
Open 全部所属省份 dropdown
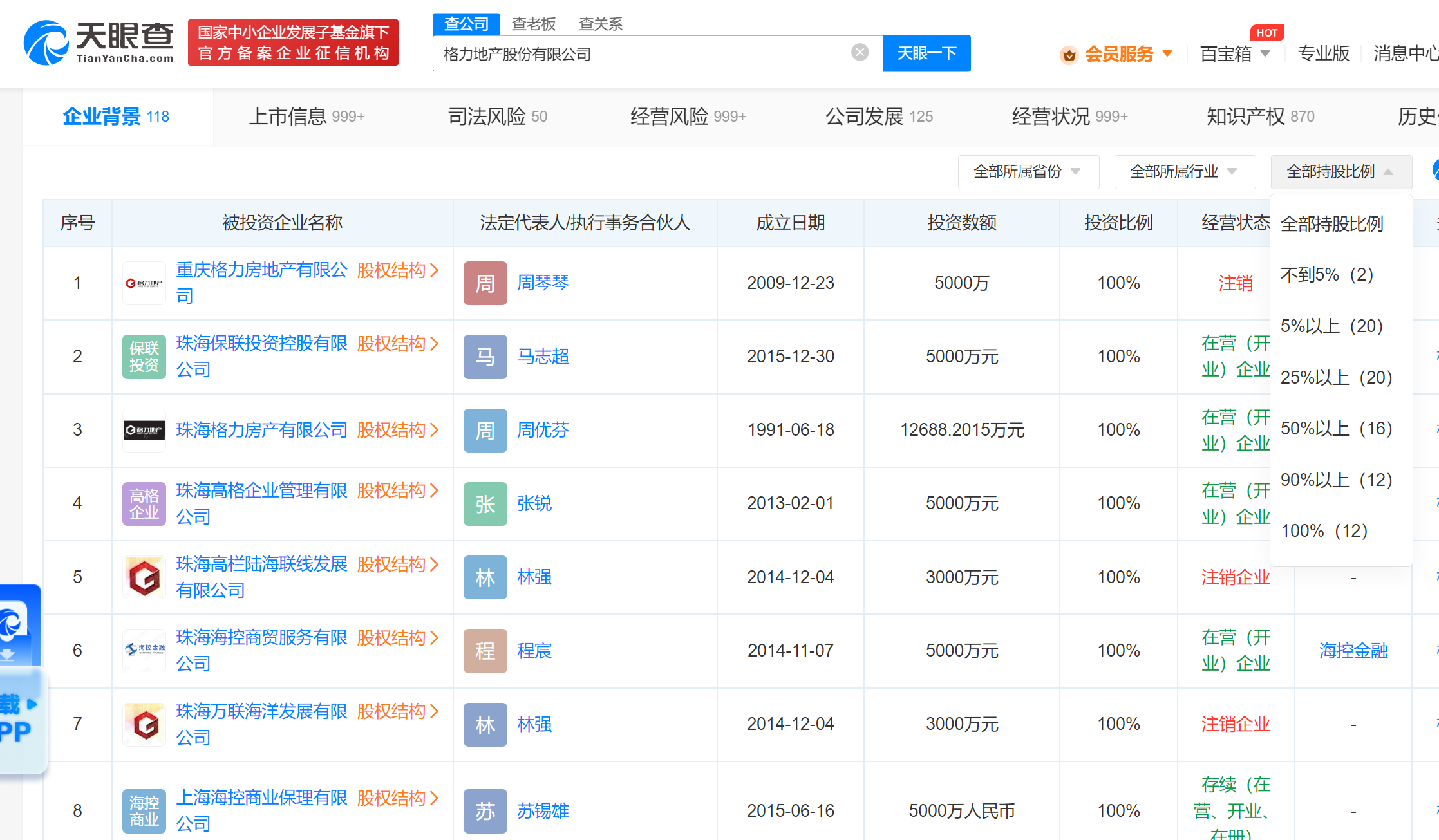(1028, 172)
